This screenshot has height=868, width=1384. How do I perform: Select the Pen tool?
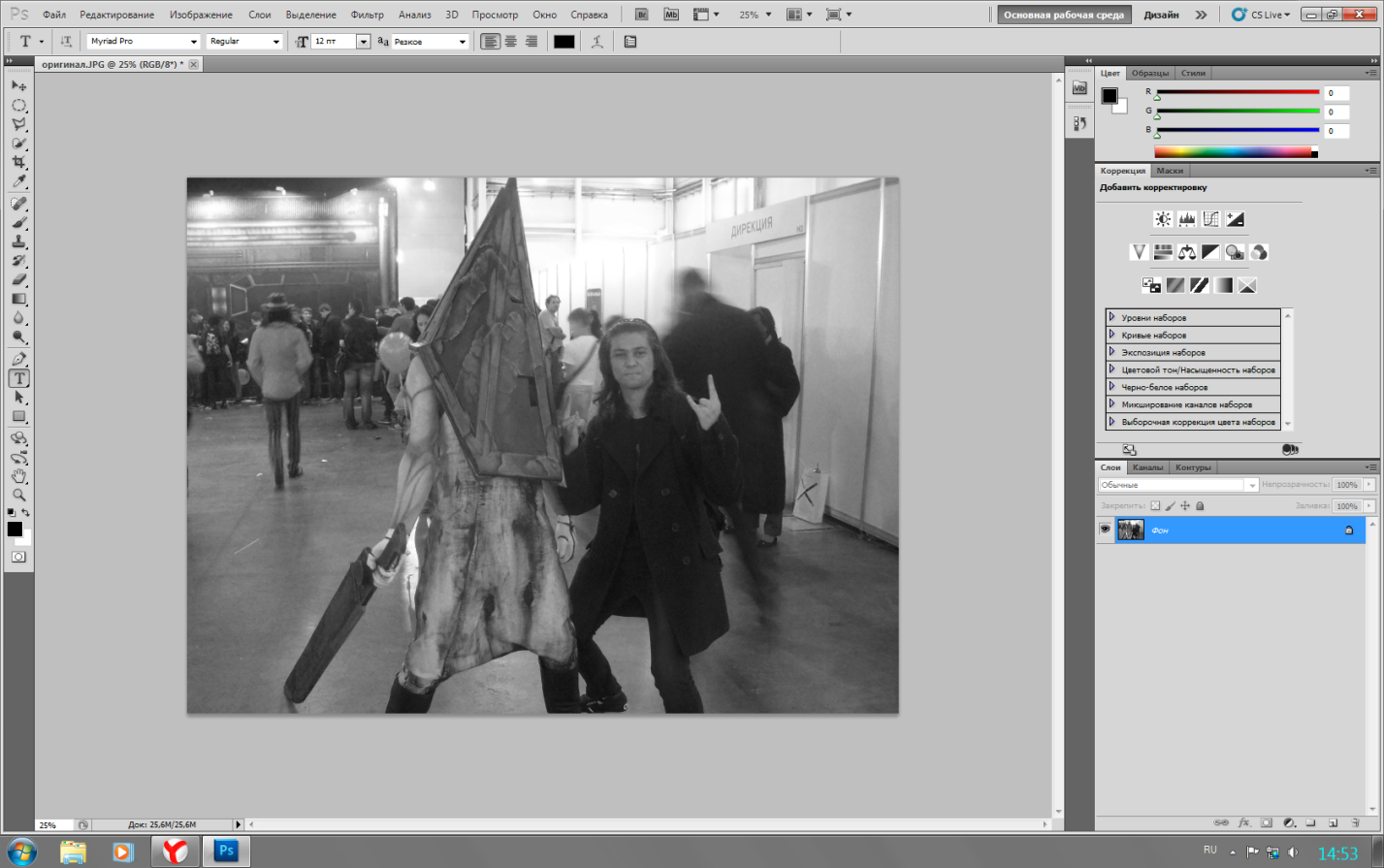pos(18,359)
